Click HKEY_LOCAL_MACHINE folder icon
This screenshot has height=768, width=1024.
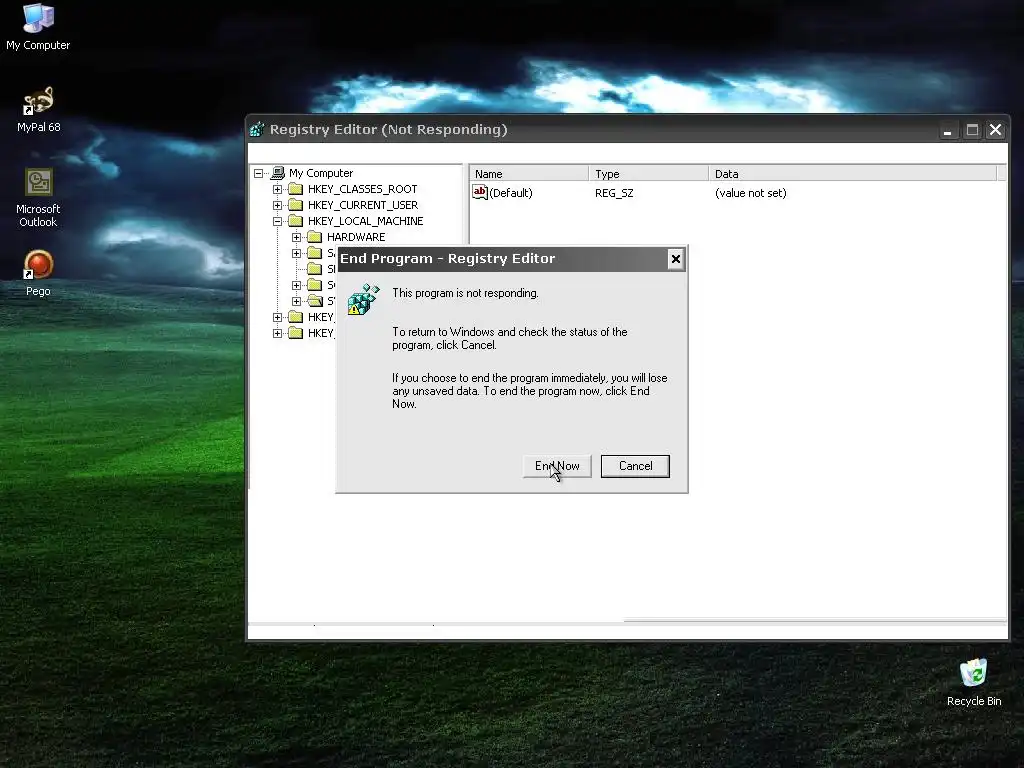pos(296,221)
